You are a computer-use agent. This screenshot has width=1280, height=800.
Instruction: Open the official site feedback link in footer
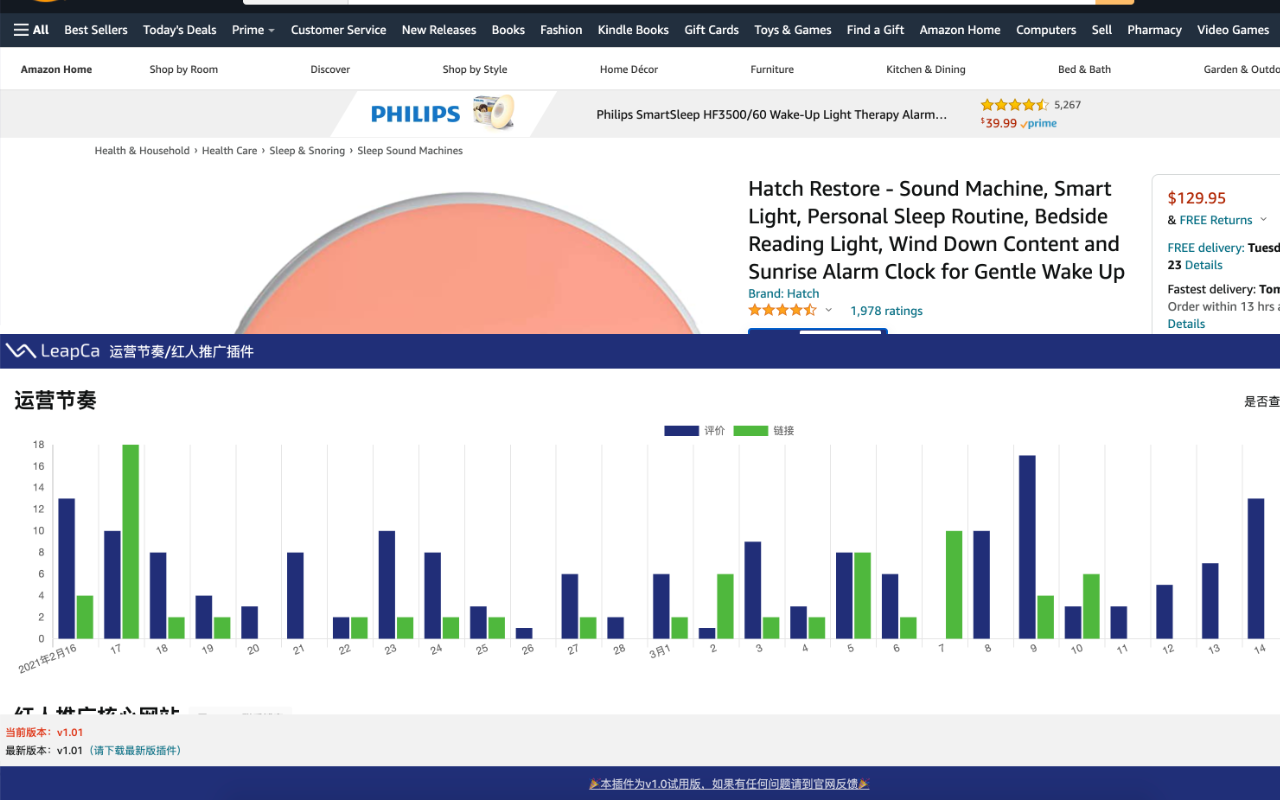click(x=728, y=784)
